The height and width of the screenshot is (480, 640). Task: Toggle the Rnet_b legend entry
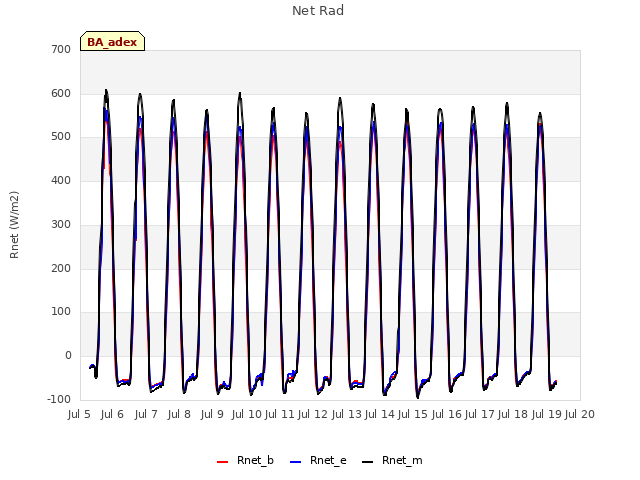[245, 460]
